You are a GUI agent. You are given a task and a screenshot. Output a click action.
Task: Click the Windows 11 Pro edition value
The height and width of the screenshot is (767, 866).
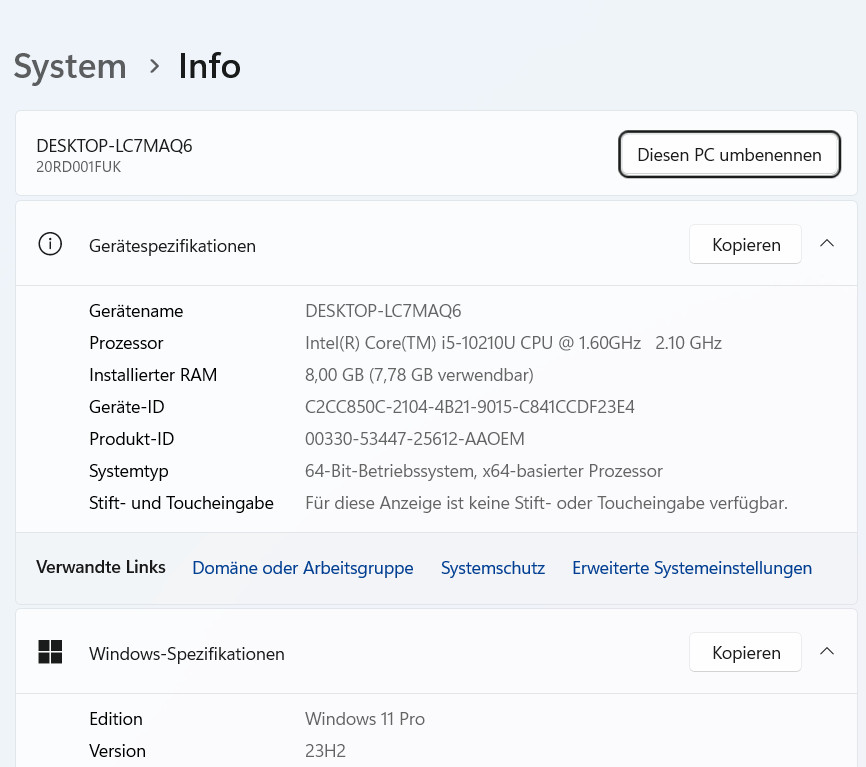pos(364,719)
